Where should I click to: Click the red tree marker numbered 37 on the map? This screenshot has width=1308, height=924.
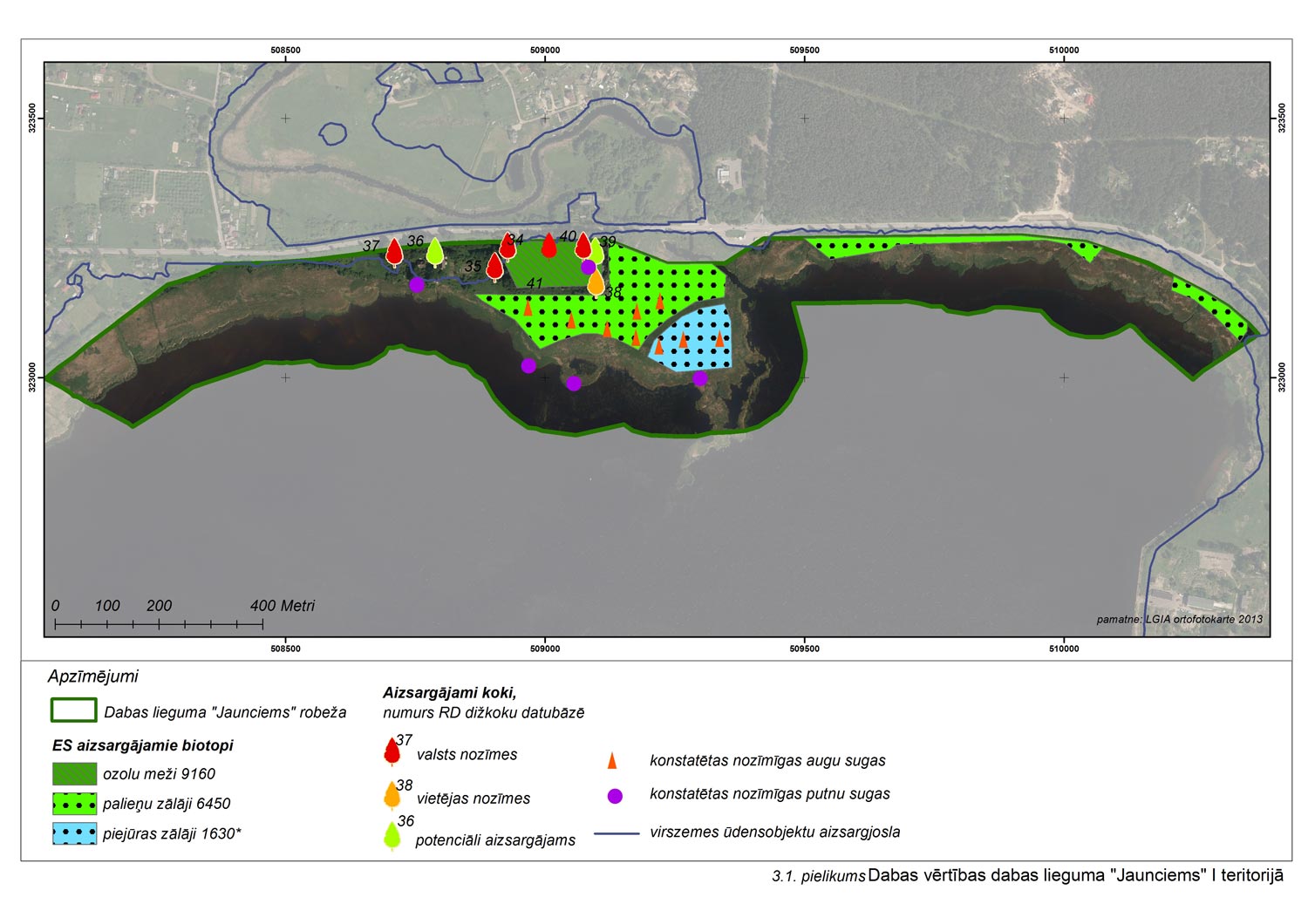coord(394,251)
